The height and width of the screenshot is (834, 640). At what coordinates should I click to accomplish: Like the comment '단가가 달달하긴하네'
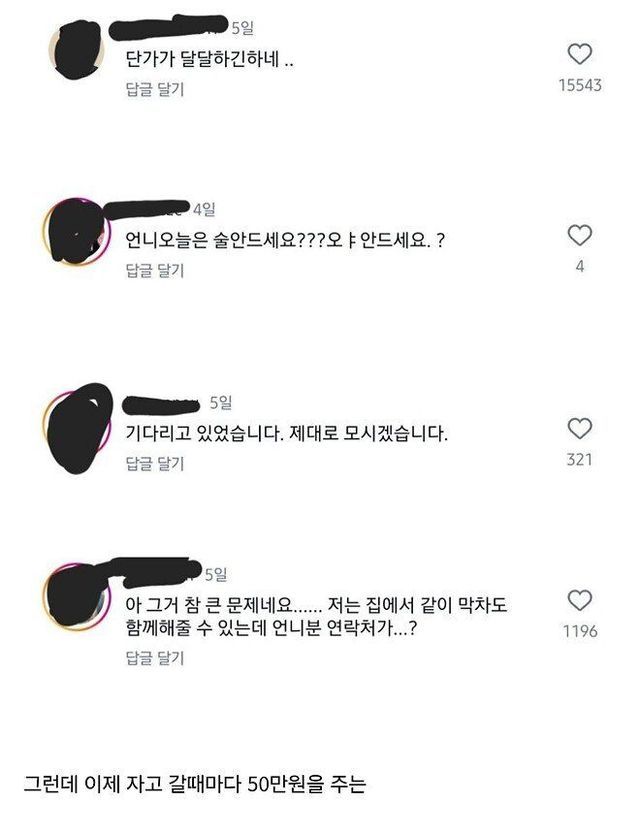pos(579,54)
